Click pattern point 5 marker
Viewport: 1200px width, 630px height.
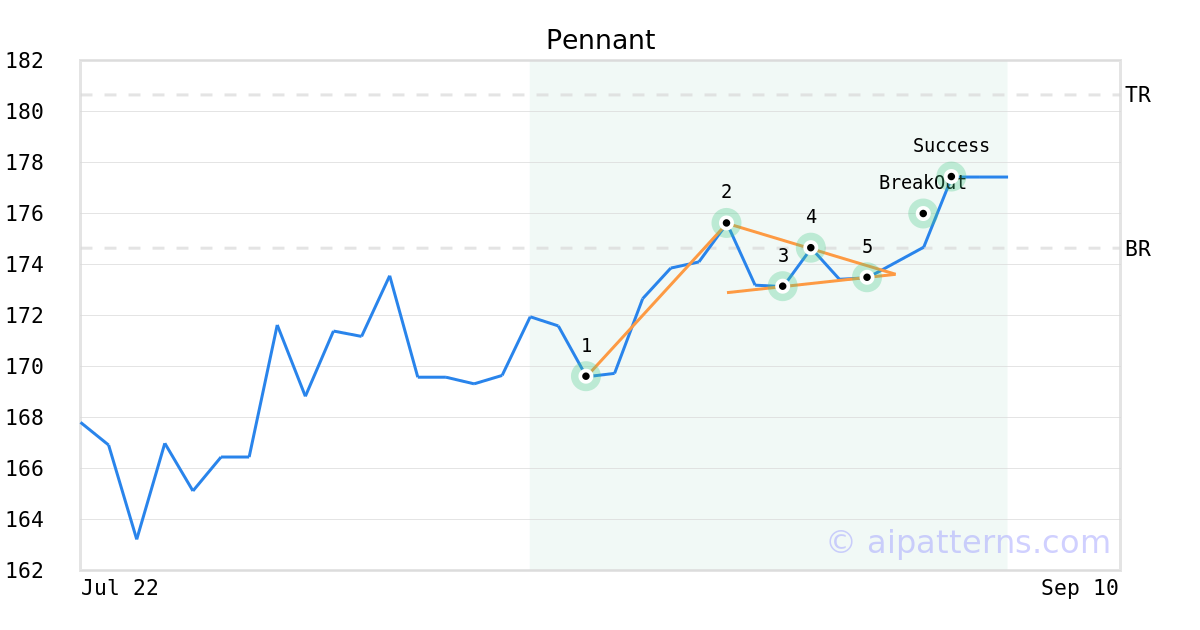[867, 277]
